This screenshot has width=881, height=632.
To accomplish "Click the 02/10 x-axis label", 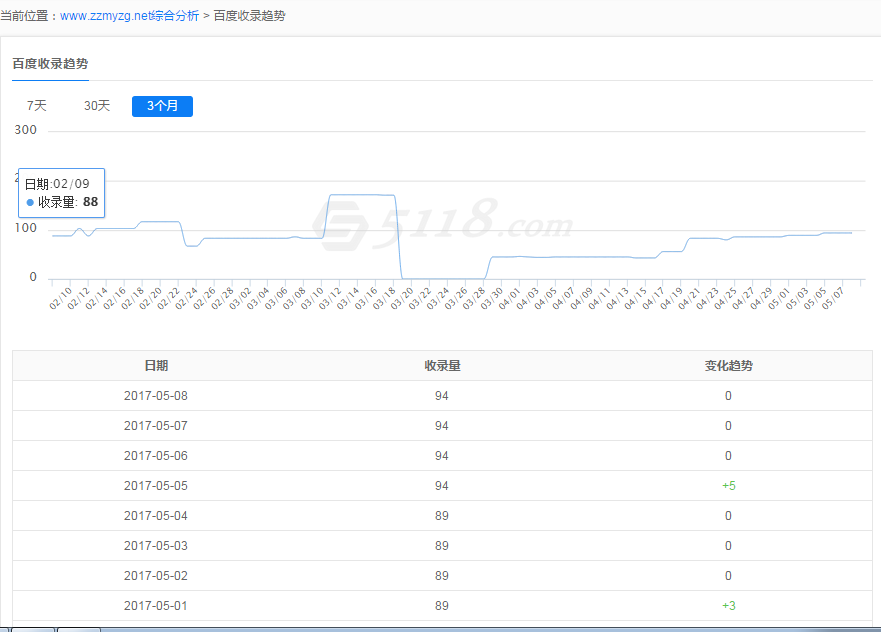I will click(x=58, y=300).
